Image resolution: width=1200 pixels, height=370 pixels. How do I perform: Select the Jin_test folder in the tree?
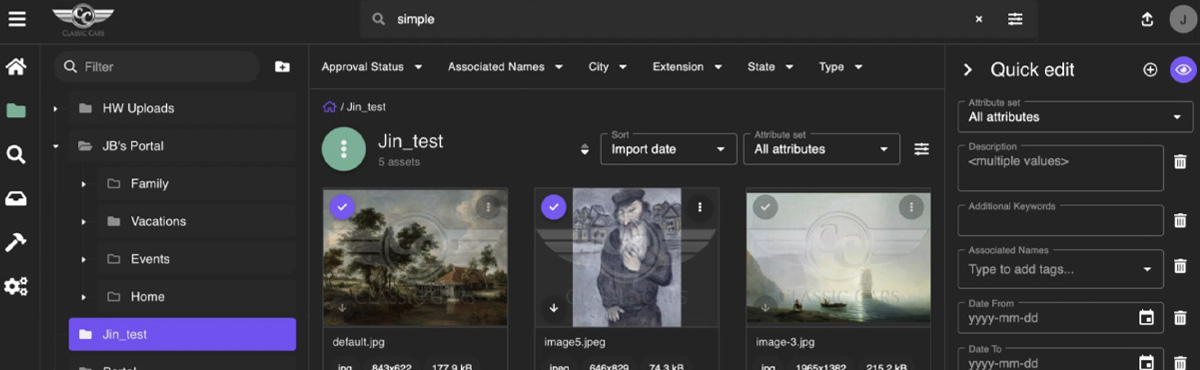182,334
